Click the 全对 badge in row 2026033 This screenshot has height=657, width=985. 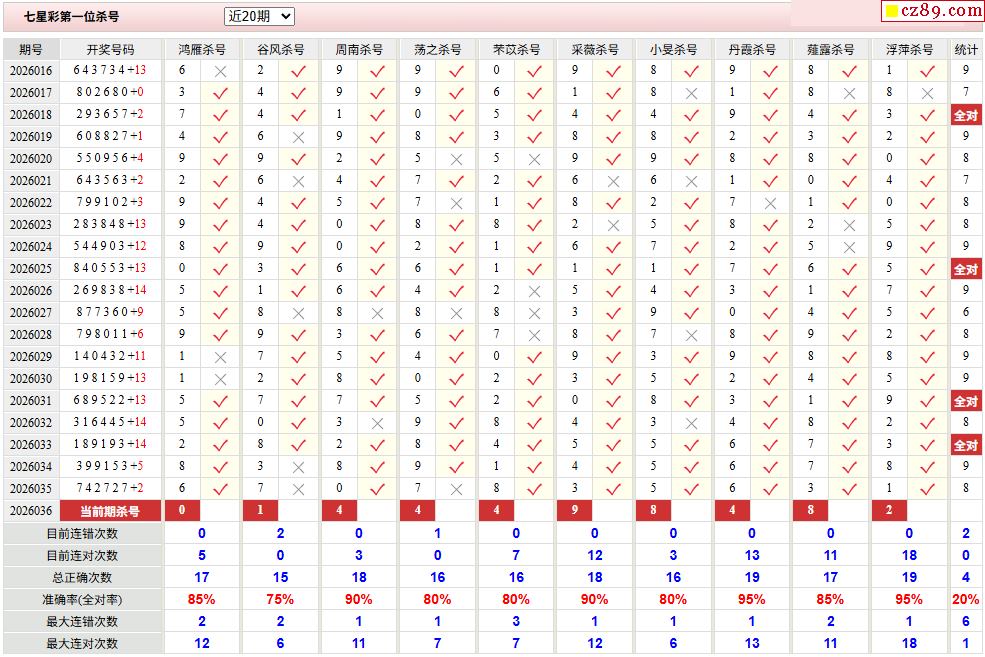tap(966, 445)
